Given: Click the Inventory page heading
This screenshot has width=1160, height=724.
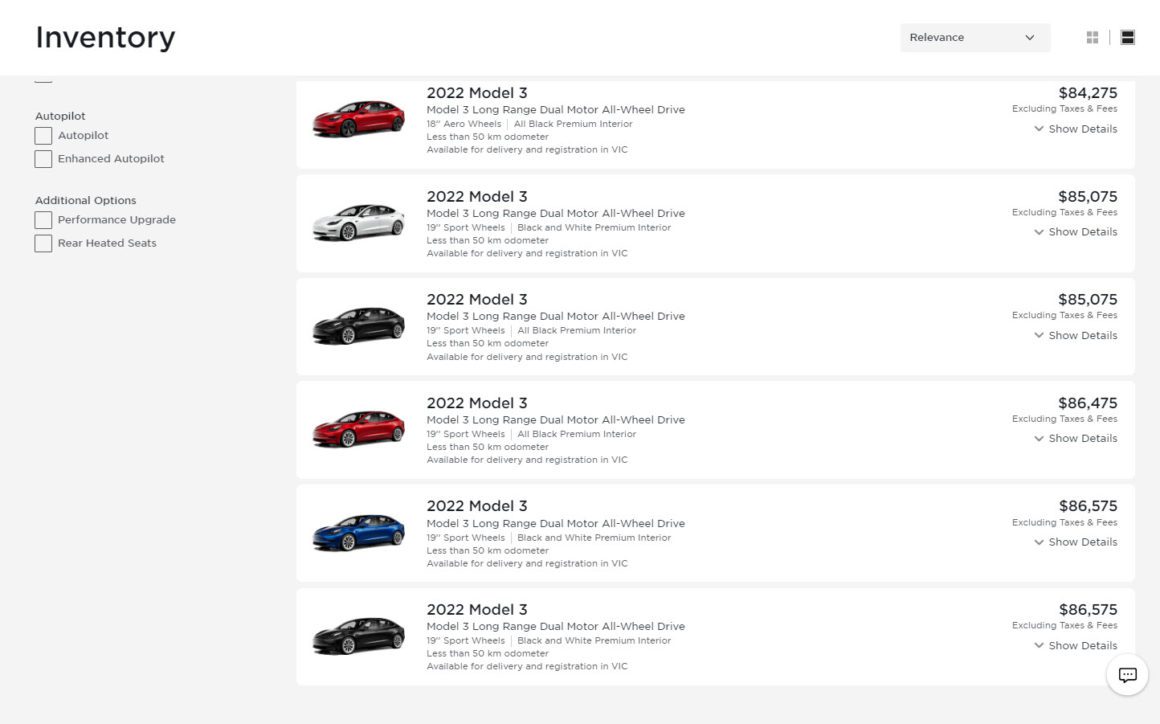Looking at the screenshot, I should pyautogui.click(x=106, y=37).
